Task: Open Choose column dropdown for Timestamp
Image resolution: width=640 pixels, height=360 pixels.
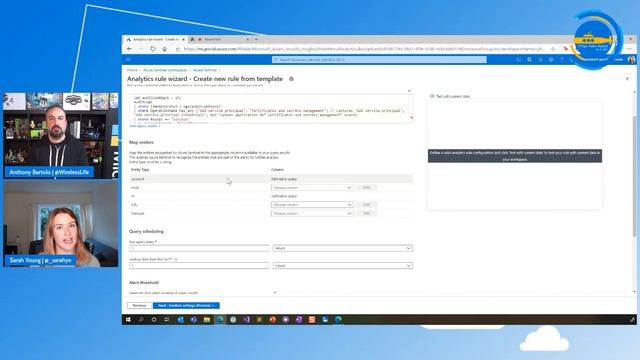Action: click(x=312, y=213)
